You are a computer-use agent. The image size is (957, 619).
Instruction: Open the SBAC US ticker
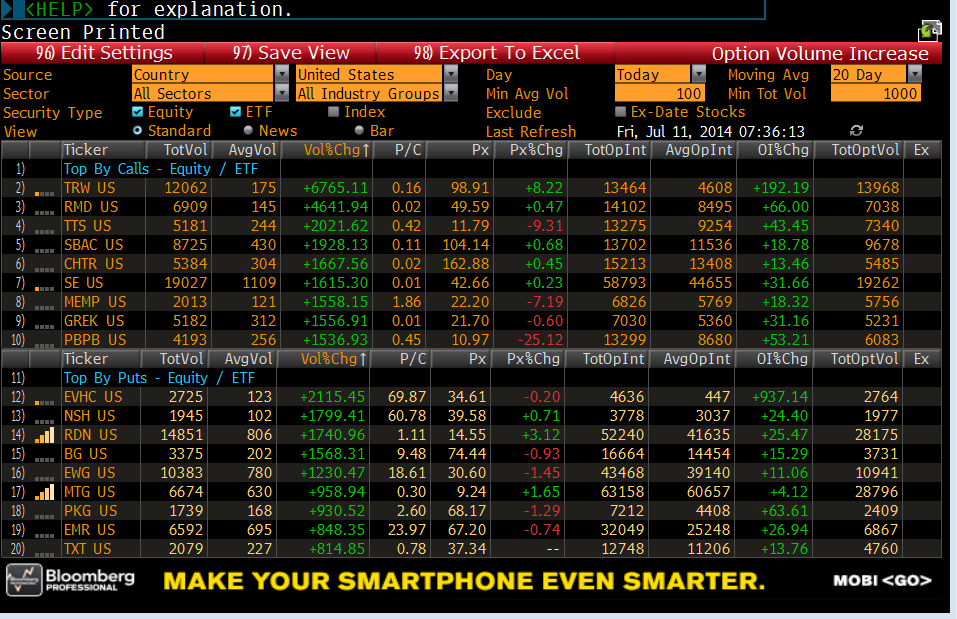93,245
